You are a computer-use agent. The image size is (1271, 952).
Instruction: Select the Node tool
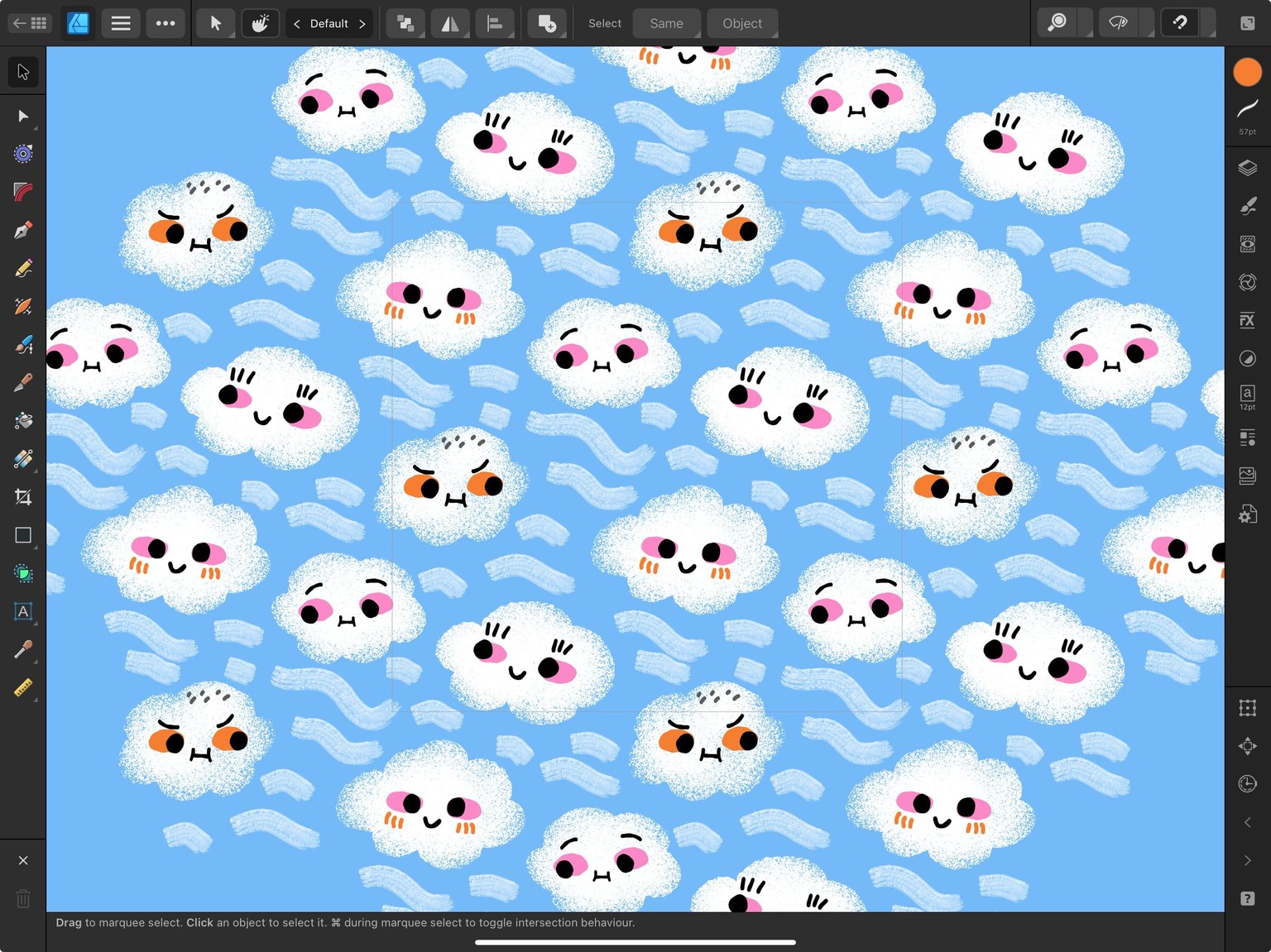(23, 116)
